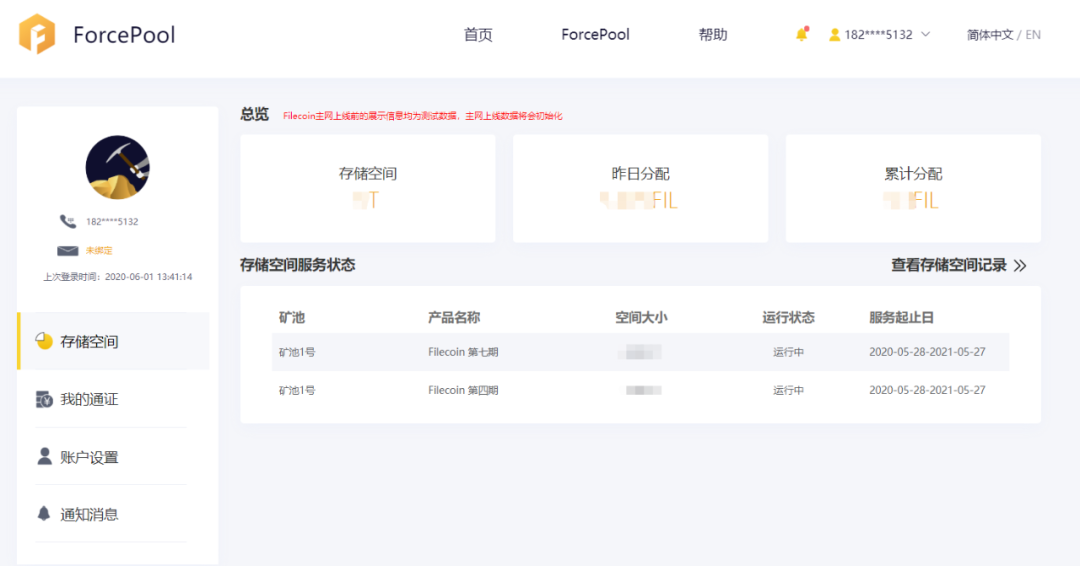This screenshot has height=566, width=1080.
Task: Click the 累计分配 overview card
Action: (x=913, y=189)
